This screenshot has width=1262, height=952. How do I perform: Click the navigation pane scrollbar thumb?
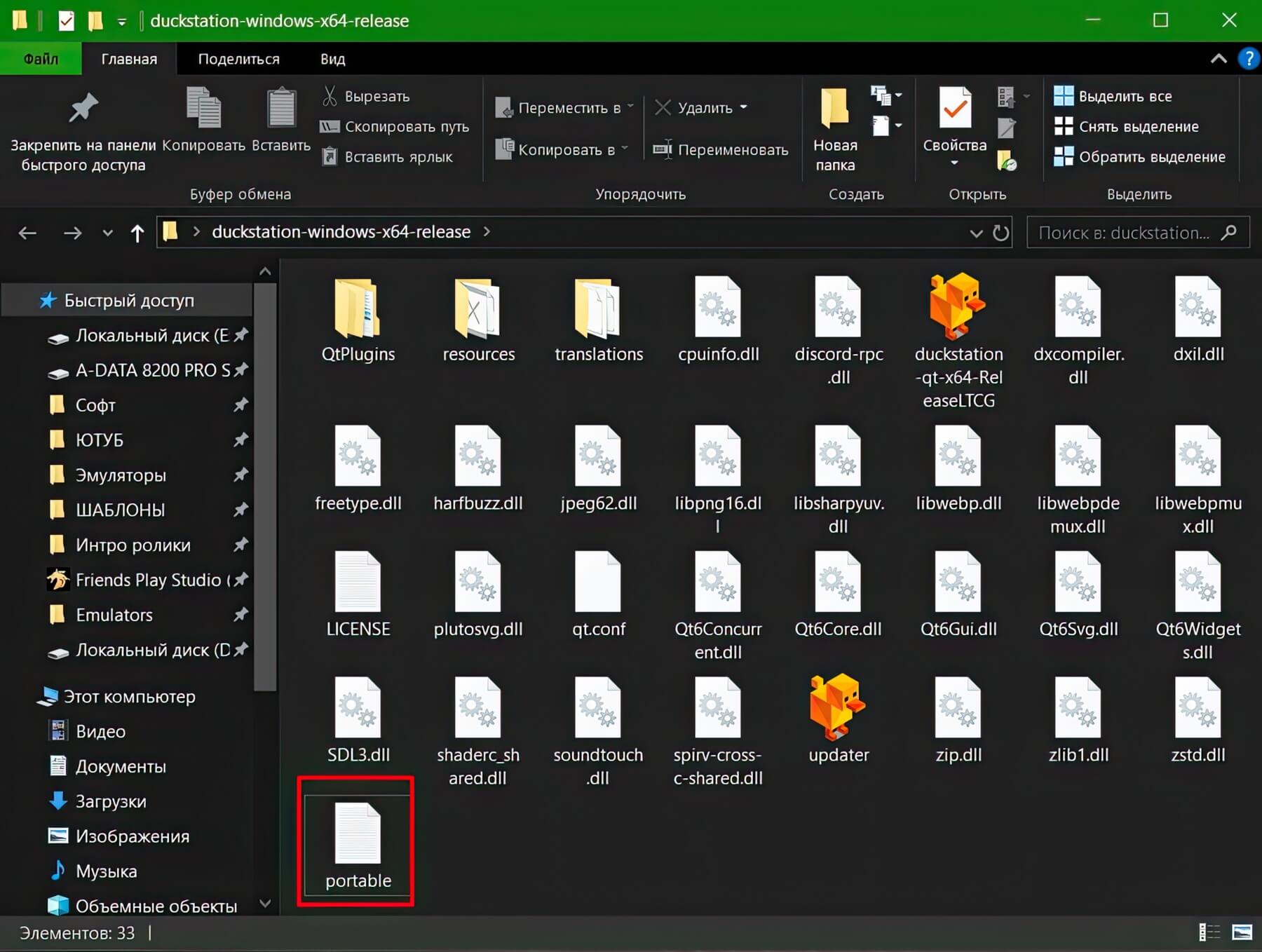(x=265, y=488)
